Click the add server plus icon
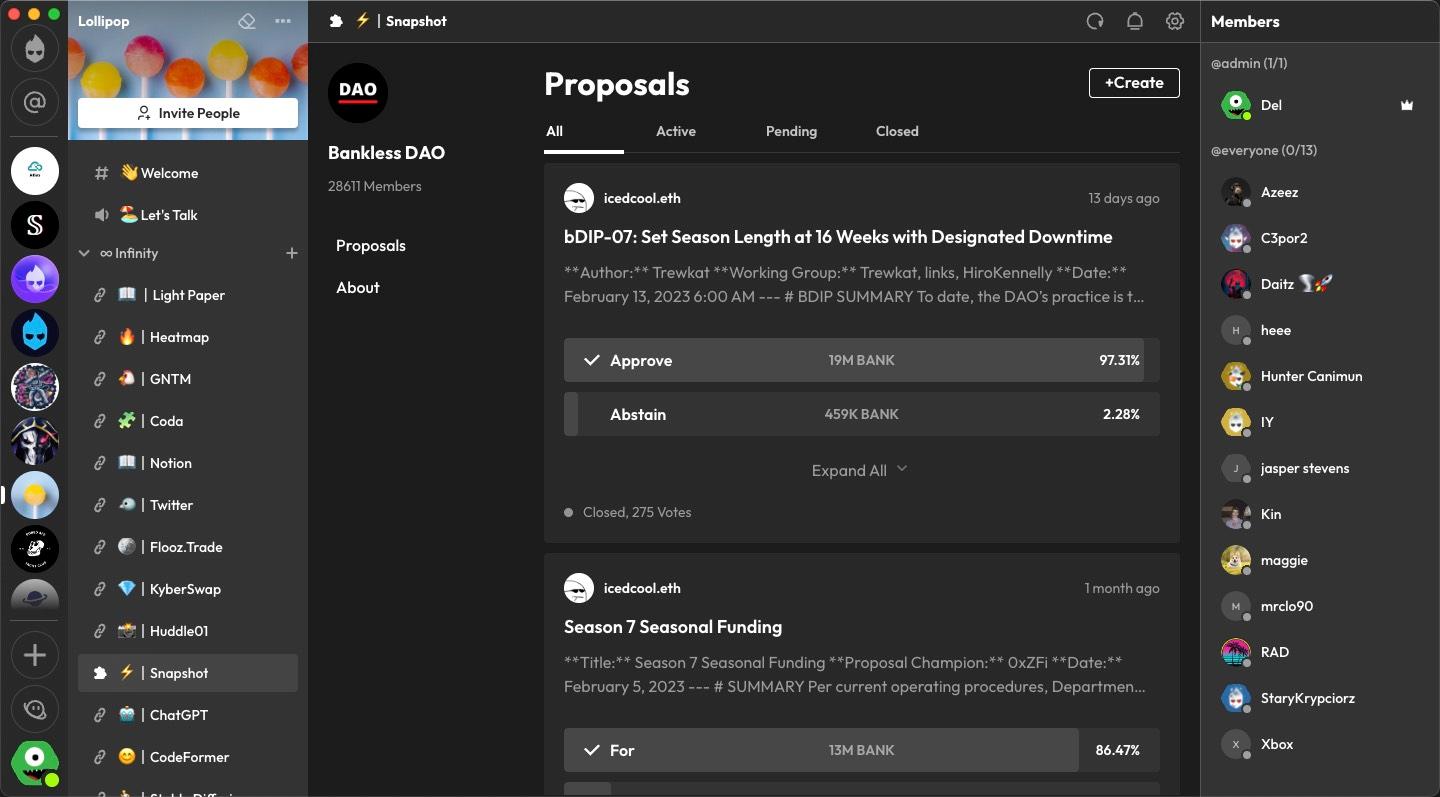 tap(35, 655)
